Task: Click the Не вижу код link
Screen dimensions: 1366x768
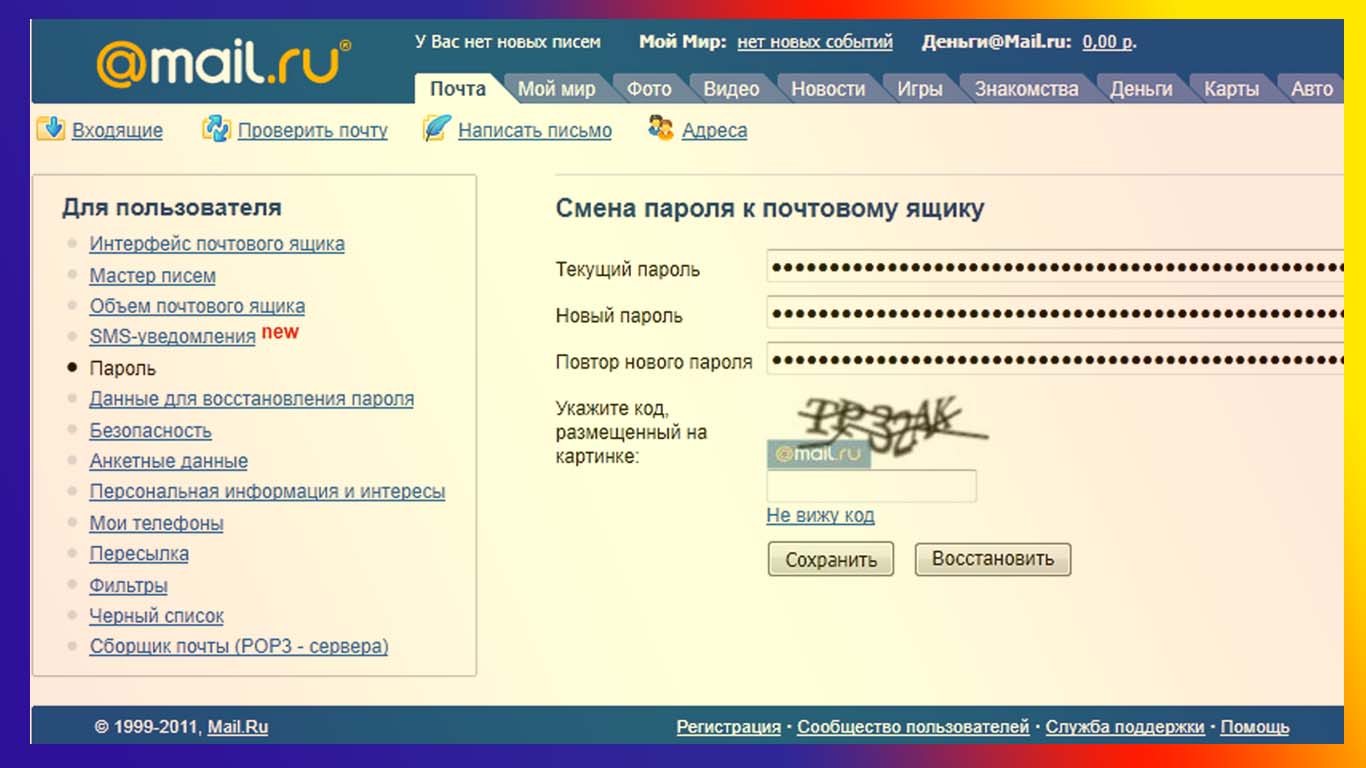Action: 820,516
